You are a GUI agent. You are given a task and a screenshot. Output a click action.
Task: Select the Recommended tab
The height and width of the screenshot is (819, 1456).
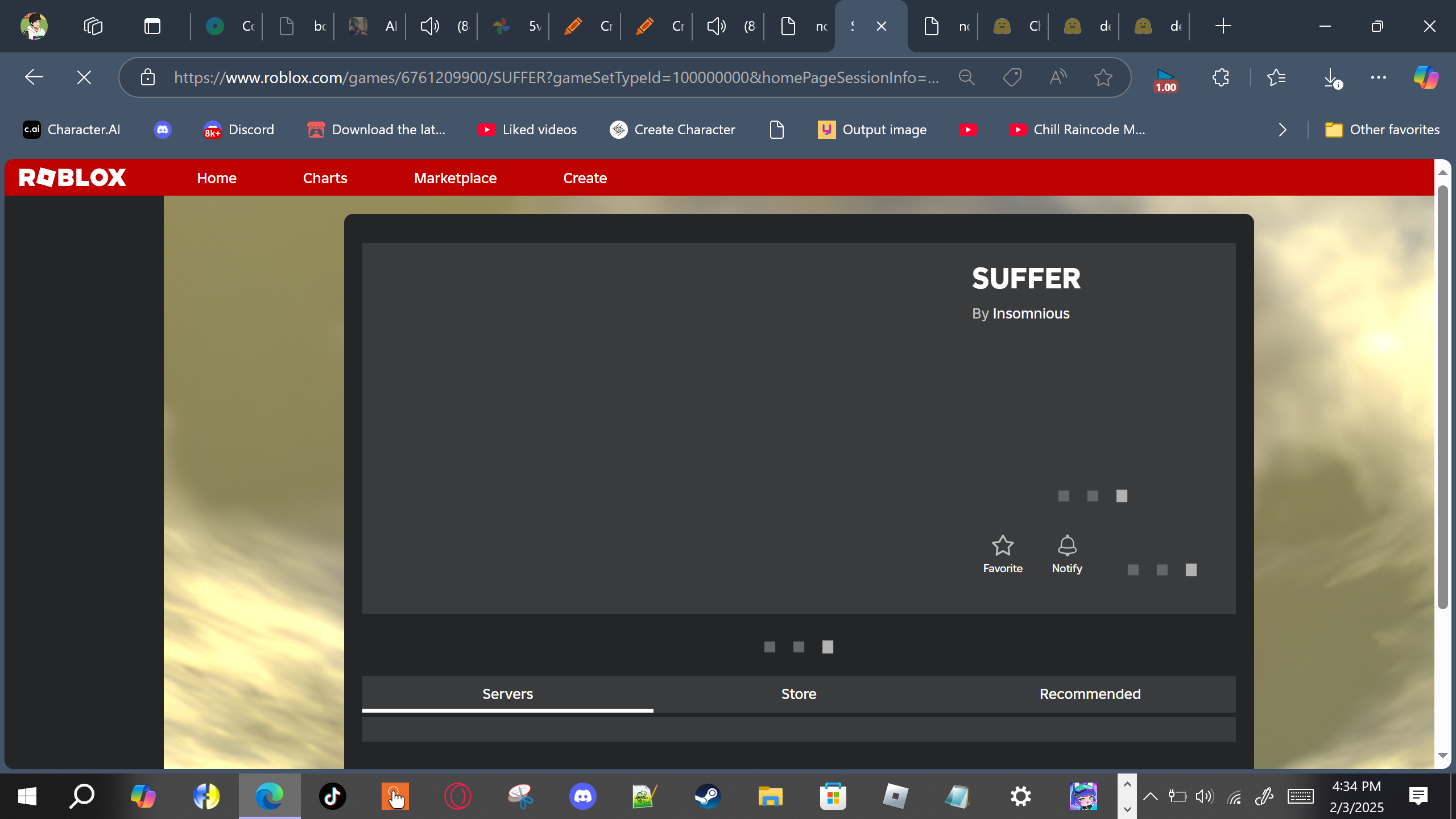coord(1090,694)
